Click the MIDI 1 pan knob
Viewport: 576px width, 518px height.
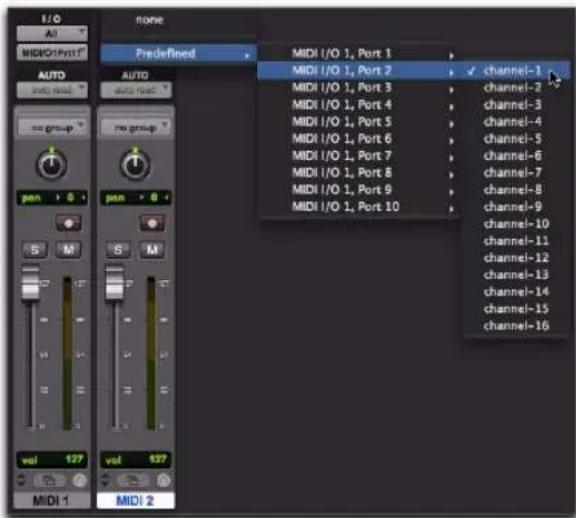coord(52,164)
